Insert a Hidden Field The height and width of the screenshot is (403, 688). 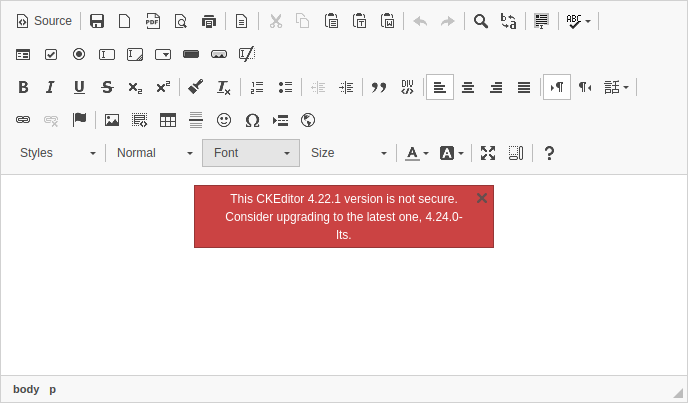[247, 54]
